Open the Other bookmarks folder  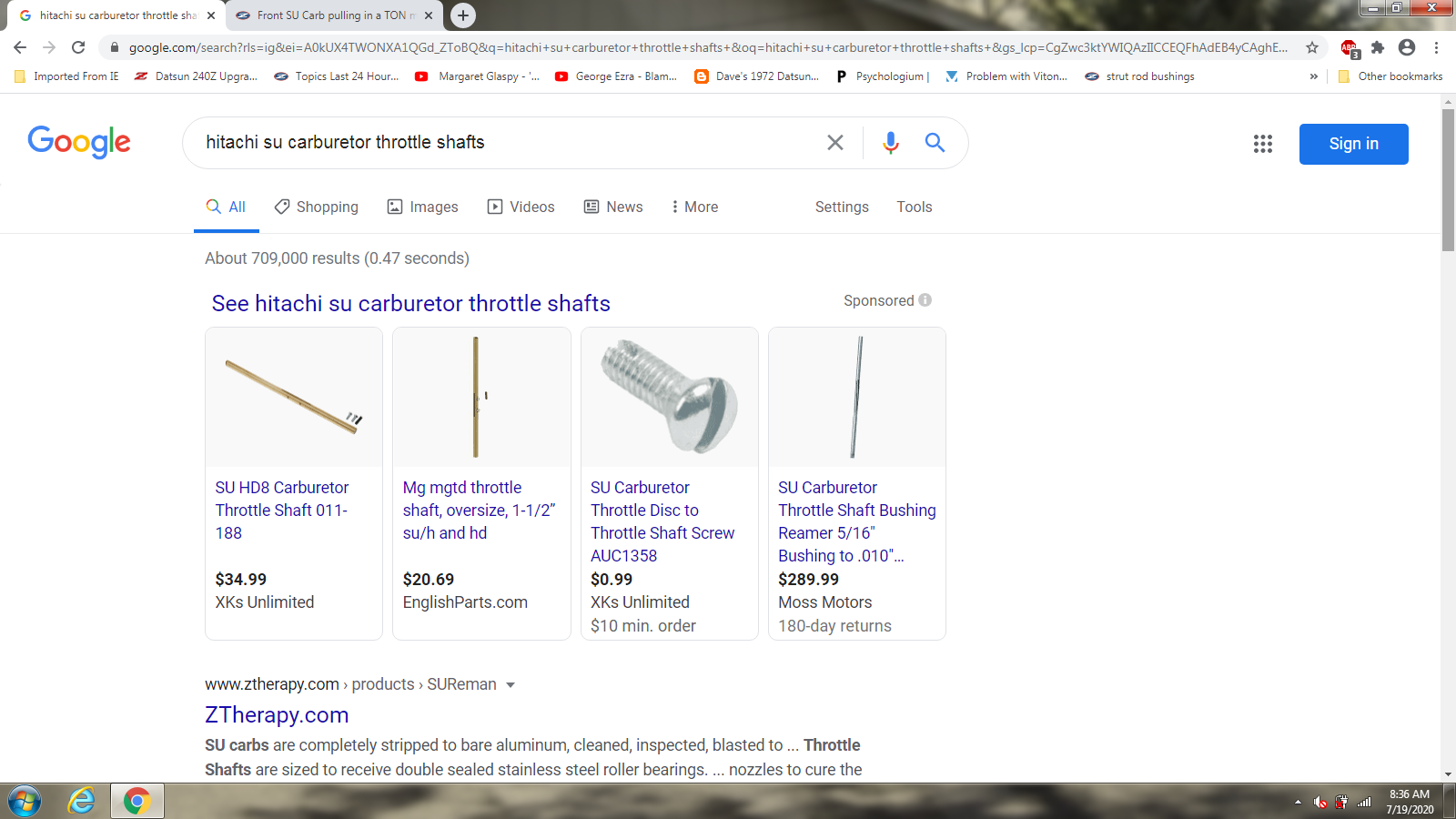(x=1390, y=76)
